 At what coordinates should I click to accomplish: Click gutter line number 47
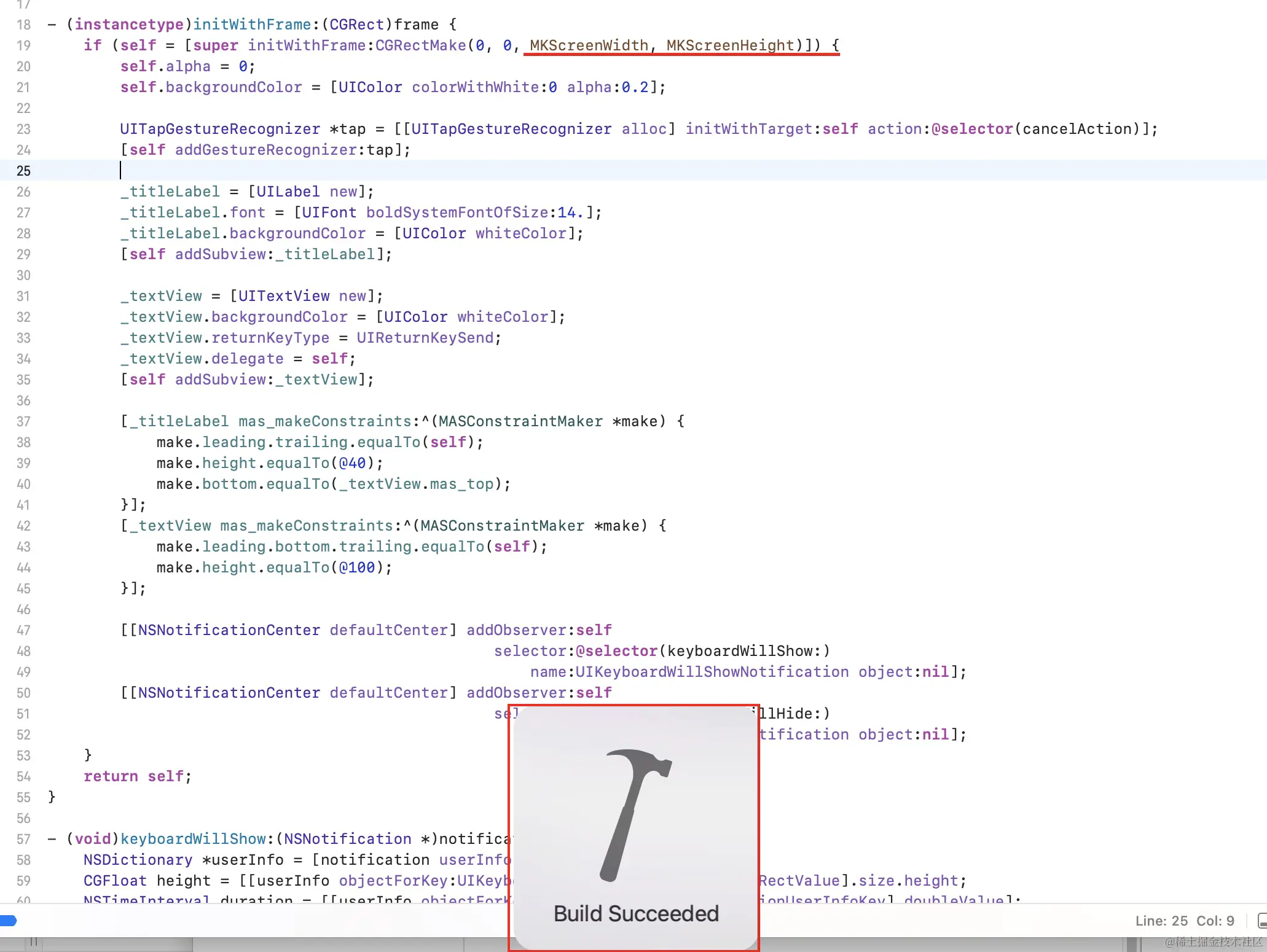tap(23, 630)
